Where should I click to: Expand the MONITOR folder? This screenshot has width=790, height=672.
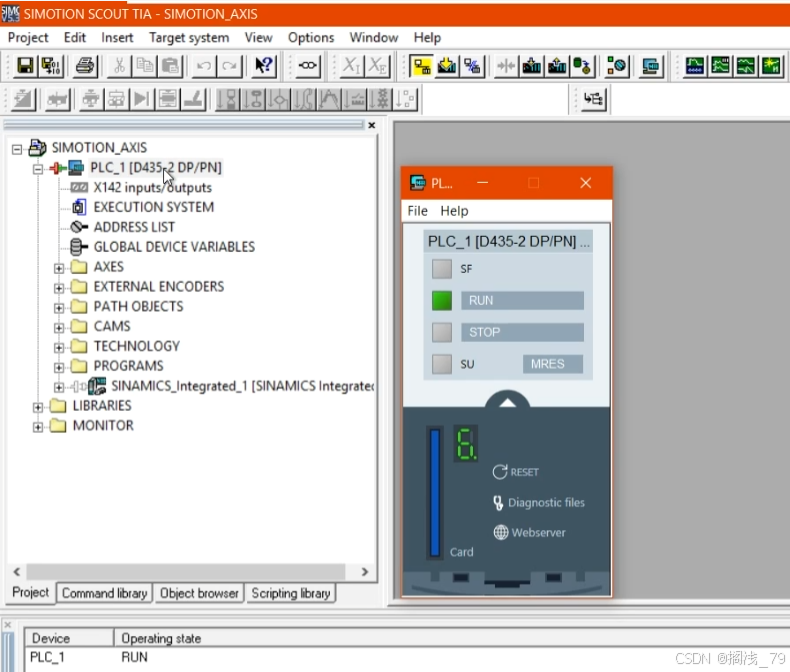pyautogui.click(x=38, y=427)
